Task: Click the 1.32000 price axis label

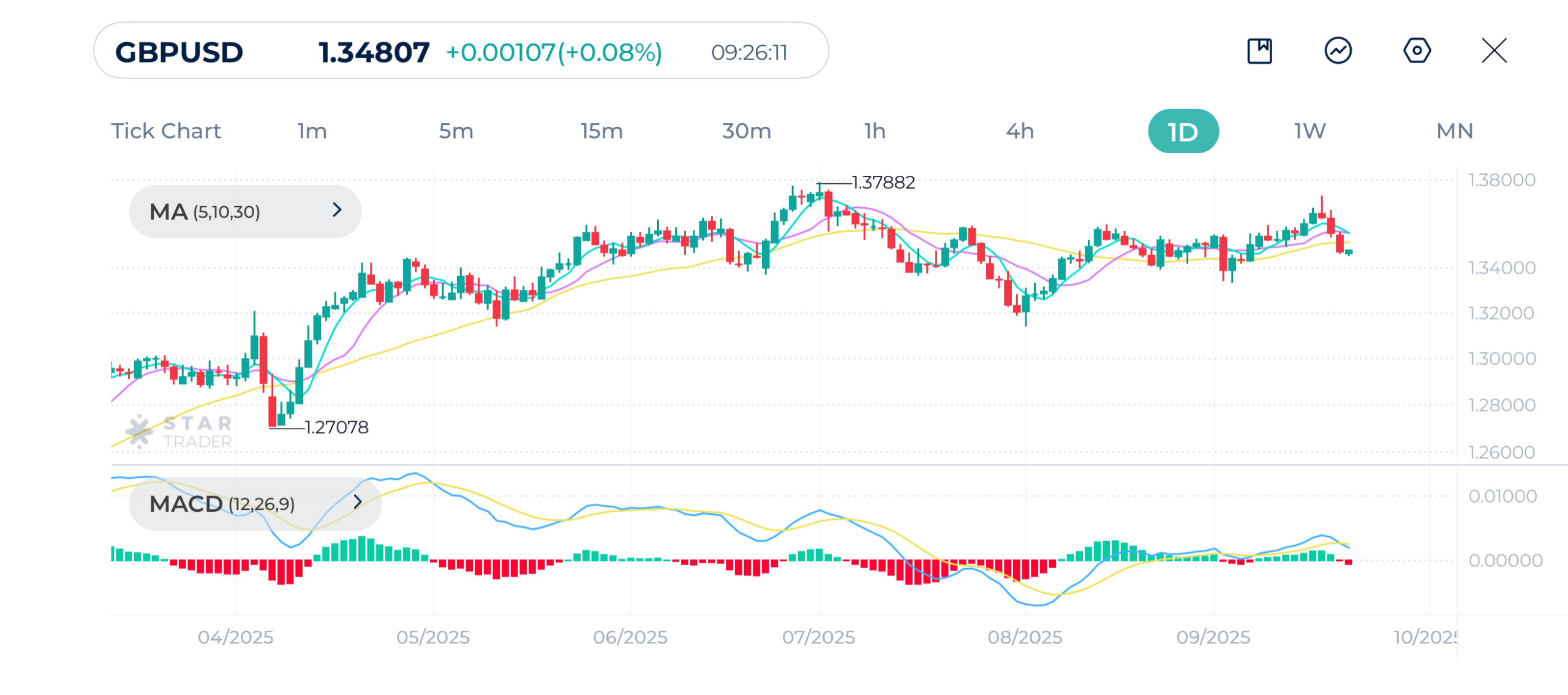Action: 1502,313
